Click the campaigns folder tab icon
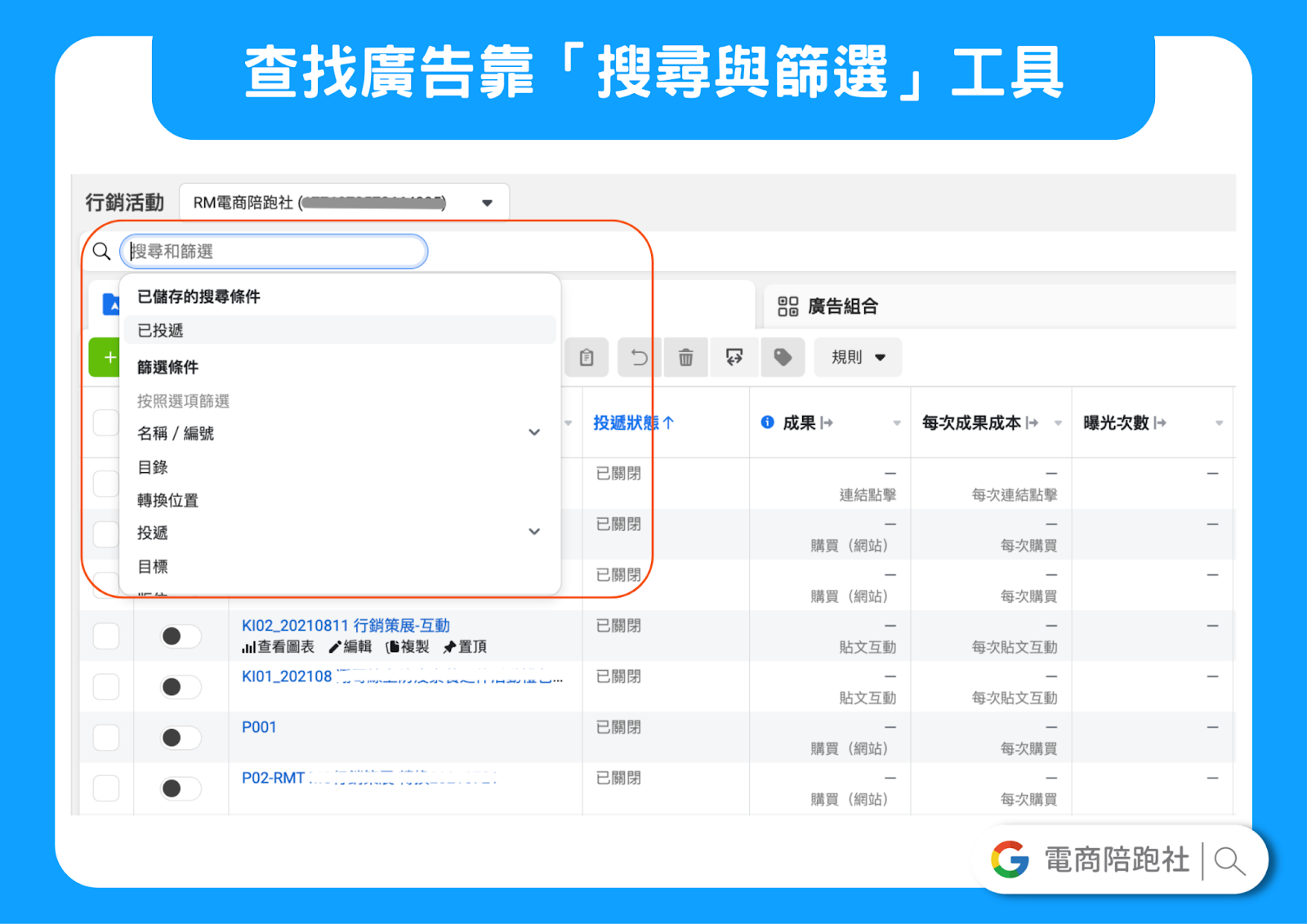This screenshot has height=924, width=1307. [x=111, y=305]
